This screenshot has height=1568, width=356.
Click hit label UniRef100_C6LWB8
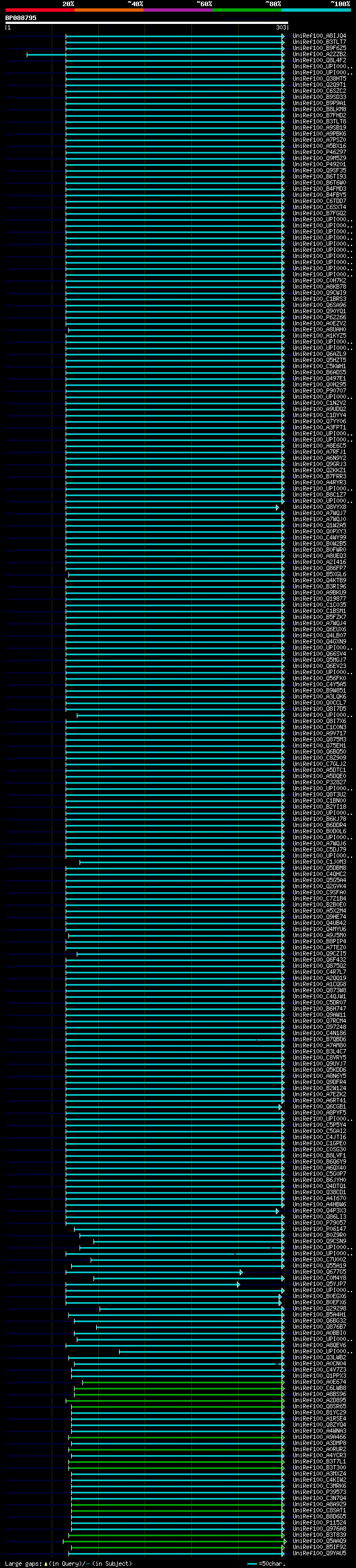pyautogui.click(x=319, y=1388)
